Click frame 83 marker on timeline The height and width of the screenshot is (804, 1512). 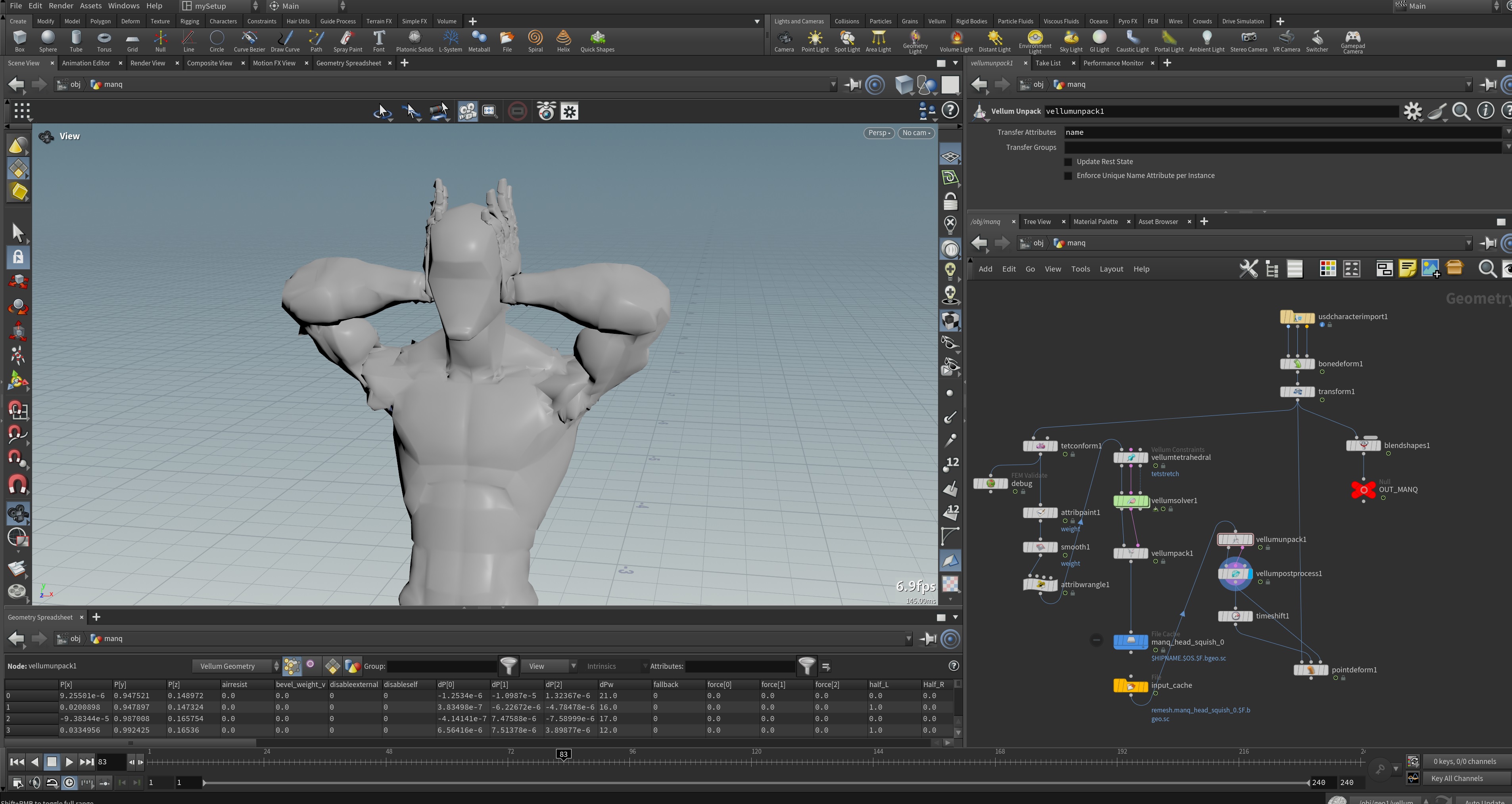pos(564,755)
